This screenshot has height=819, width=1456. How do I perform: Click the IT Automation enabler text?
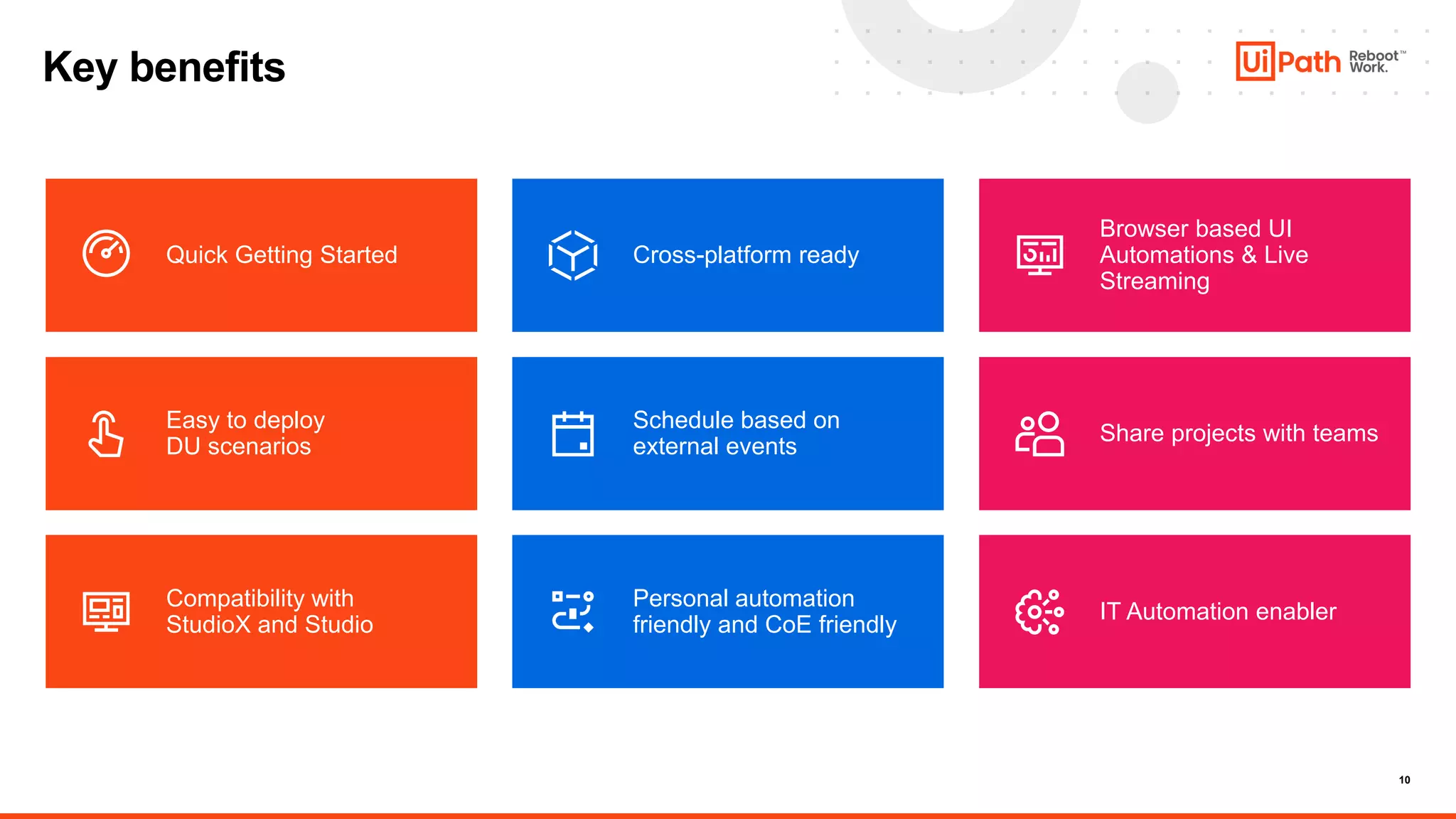1218,611
